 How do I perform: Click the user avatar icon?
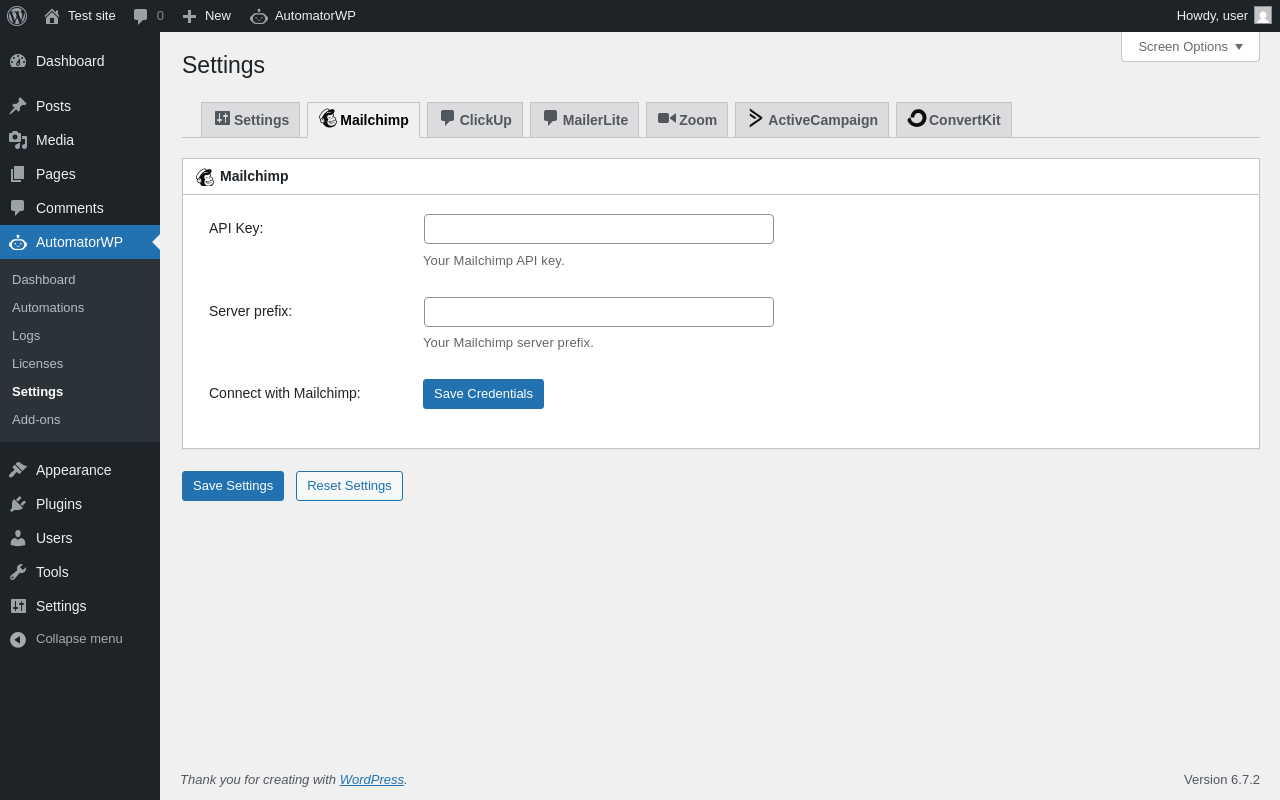click(1263, 15)
